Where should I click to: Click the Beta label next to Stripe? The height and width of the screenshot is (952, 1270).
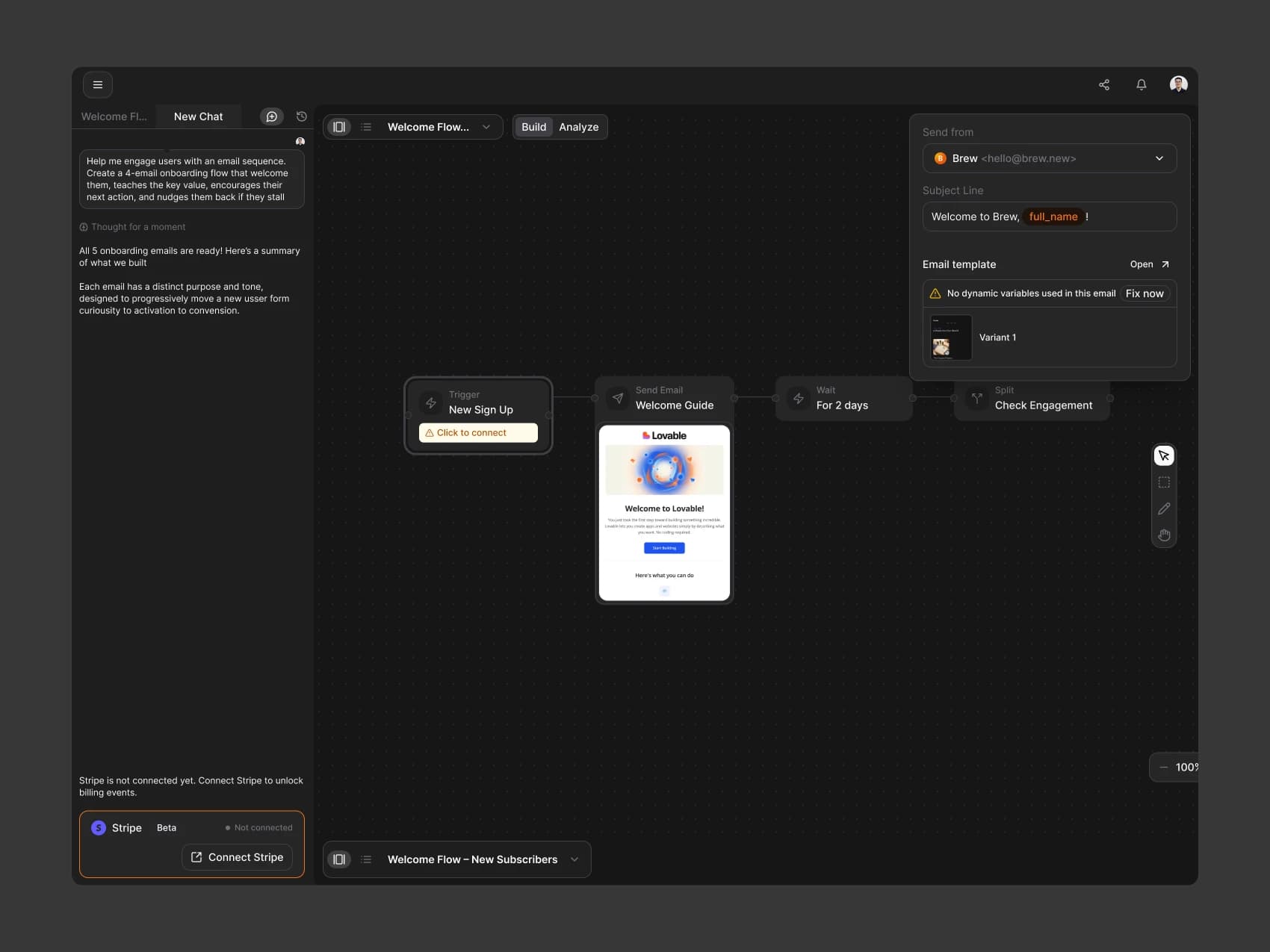[x=167, y=828]
